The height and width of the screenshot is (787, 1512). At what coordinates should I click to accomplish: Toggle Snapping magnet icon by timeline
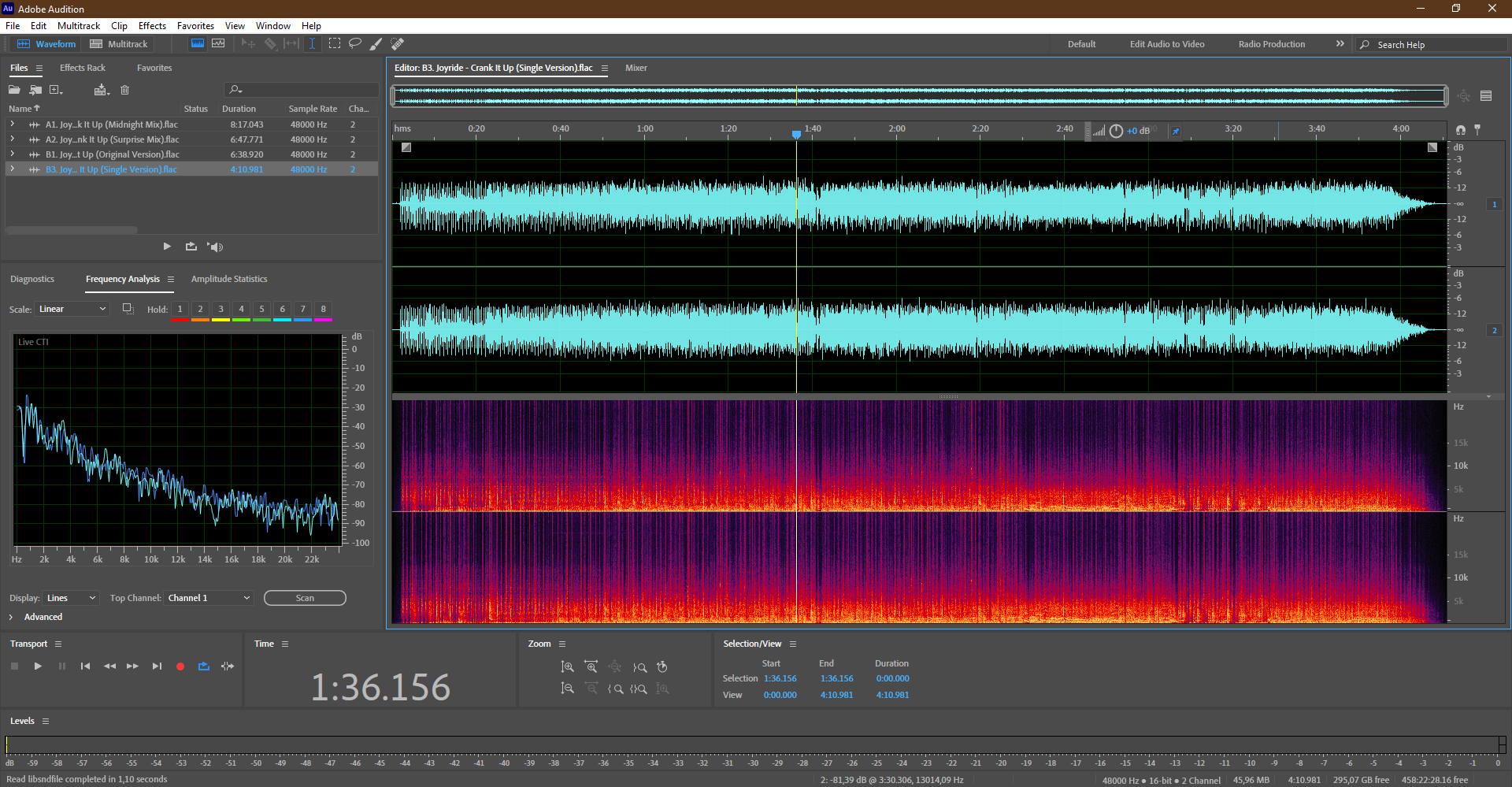tap(1461, 130)
